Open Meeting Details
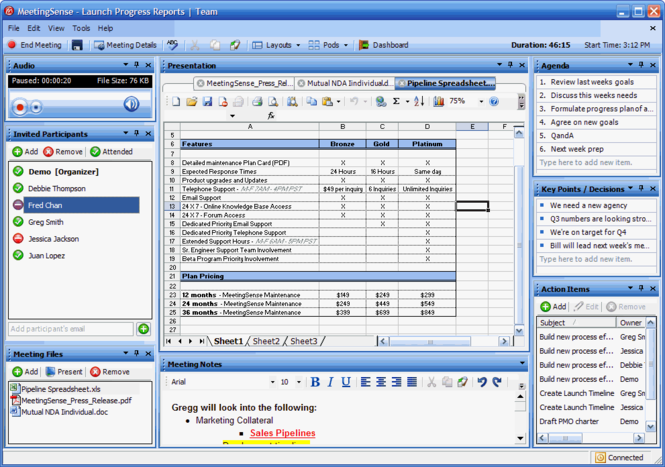The image size is (665, 467). [126, 45]
